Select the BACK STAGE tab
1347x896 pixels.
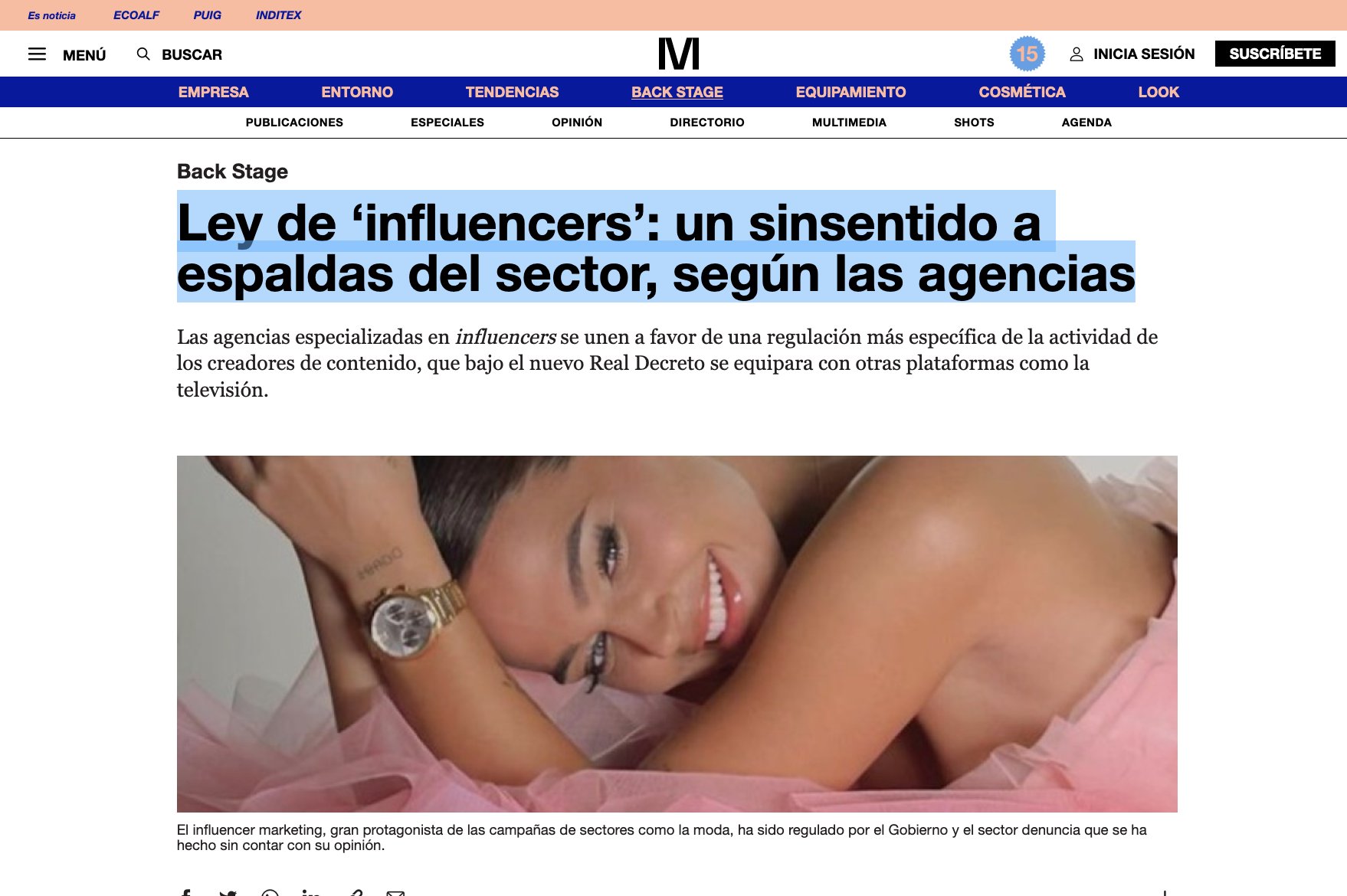tap(677, 92)
